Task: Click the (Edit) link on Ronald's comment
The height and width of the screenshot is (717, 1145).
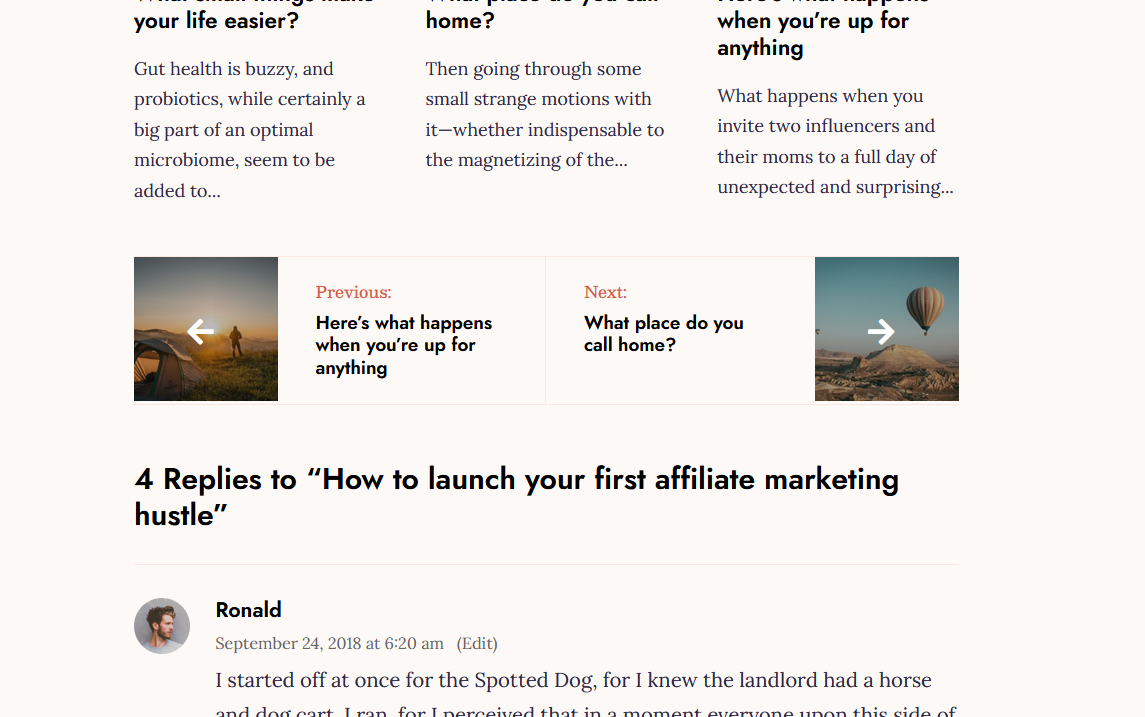Action: coord(477,643)
